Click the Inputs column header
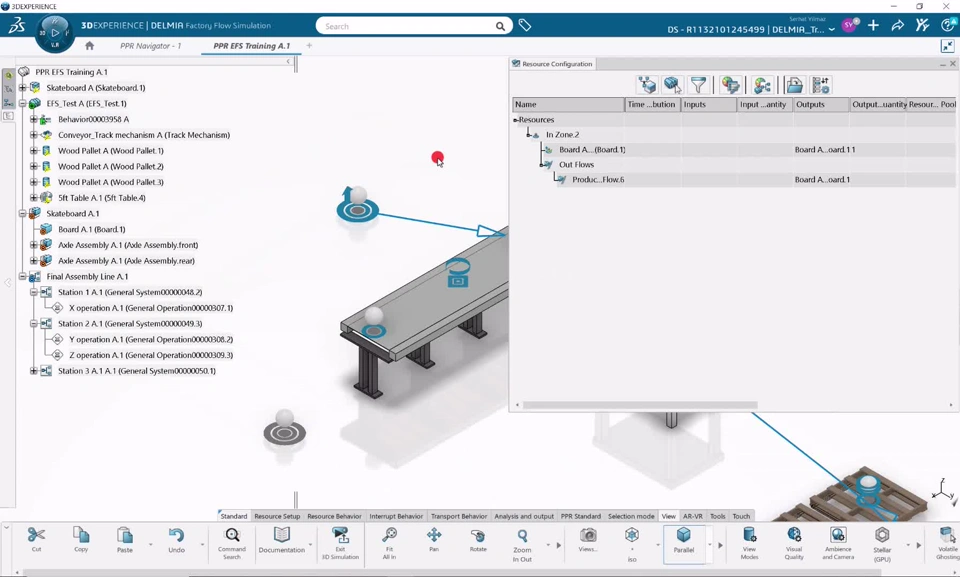 point(709,105)
